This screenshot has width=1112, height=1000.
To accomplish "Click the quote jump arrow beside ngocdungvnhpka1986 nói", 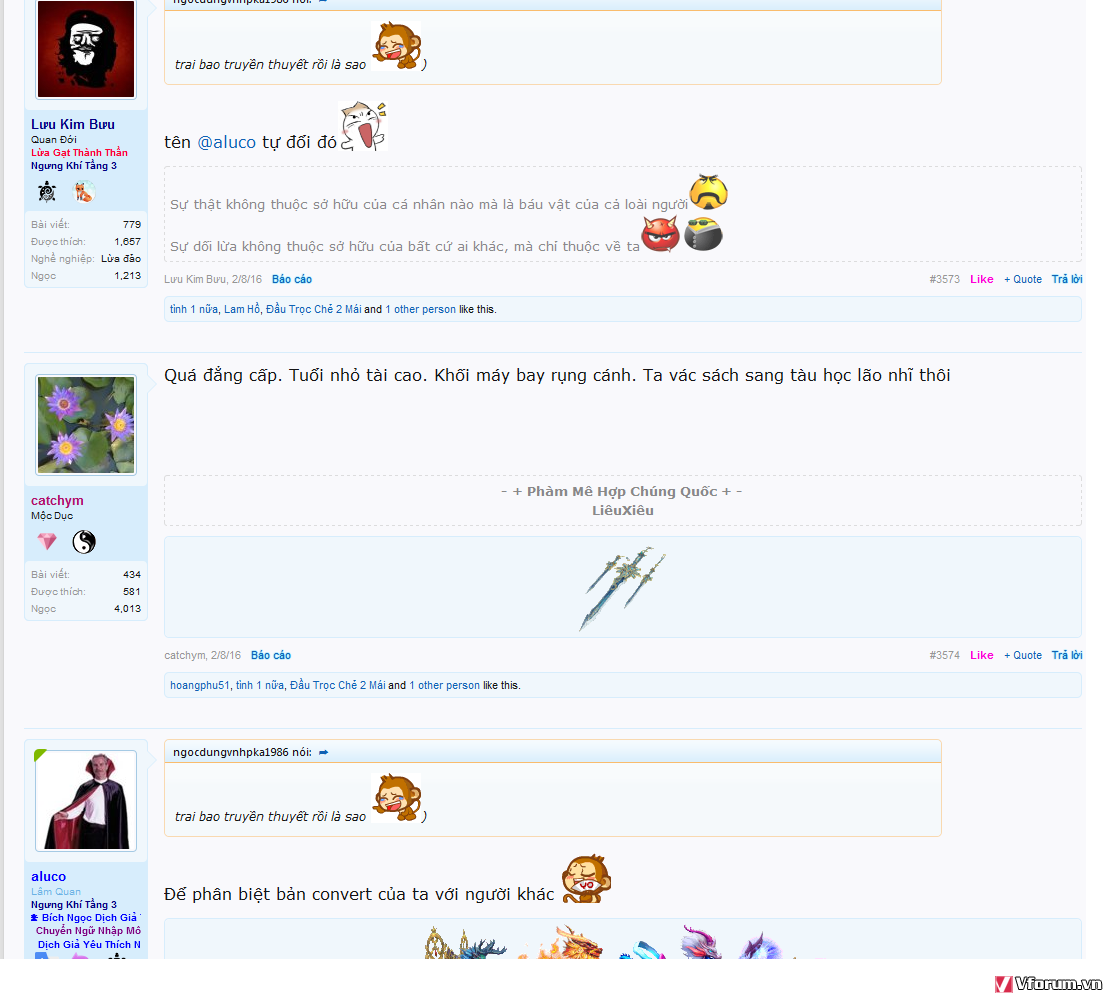I will click(323, 752).
